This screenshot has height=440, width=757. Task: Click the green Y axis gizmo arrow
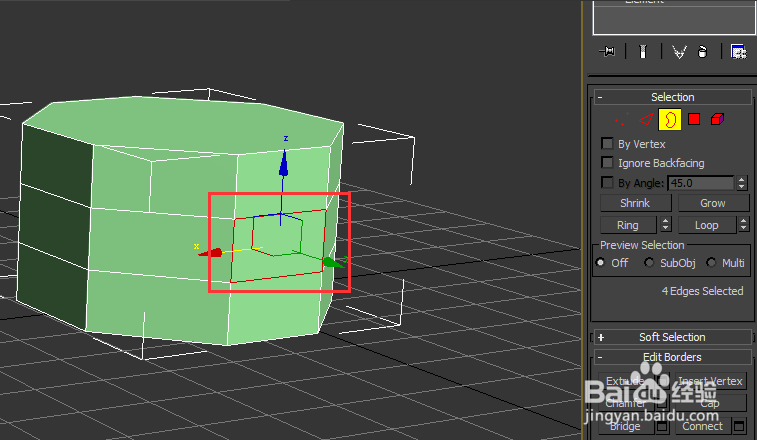pyautogui.click(x=333, y=263)
